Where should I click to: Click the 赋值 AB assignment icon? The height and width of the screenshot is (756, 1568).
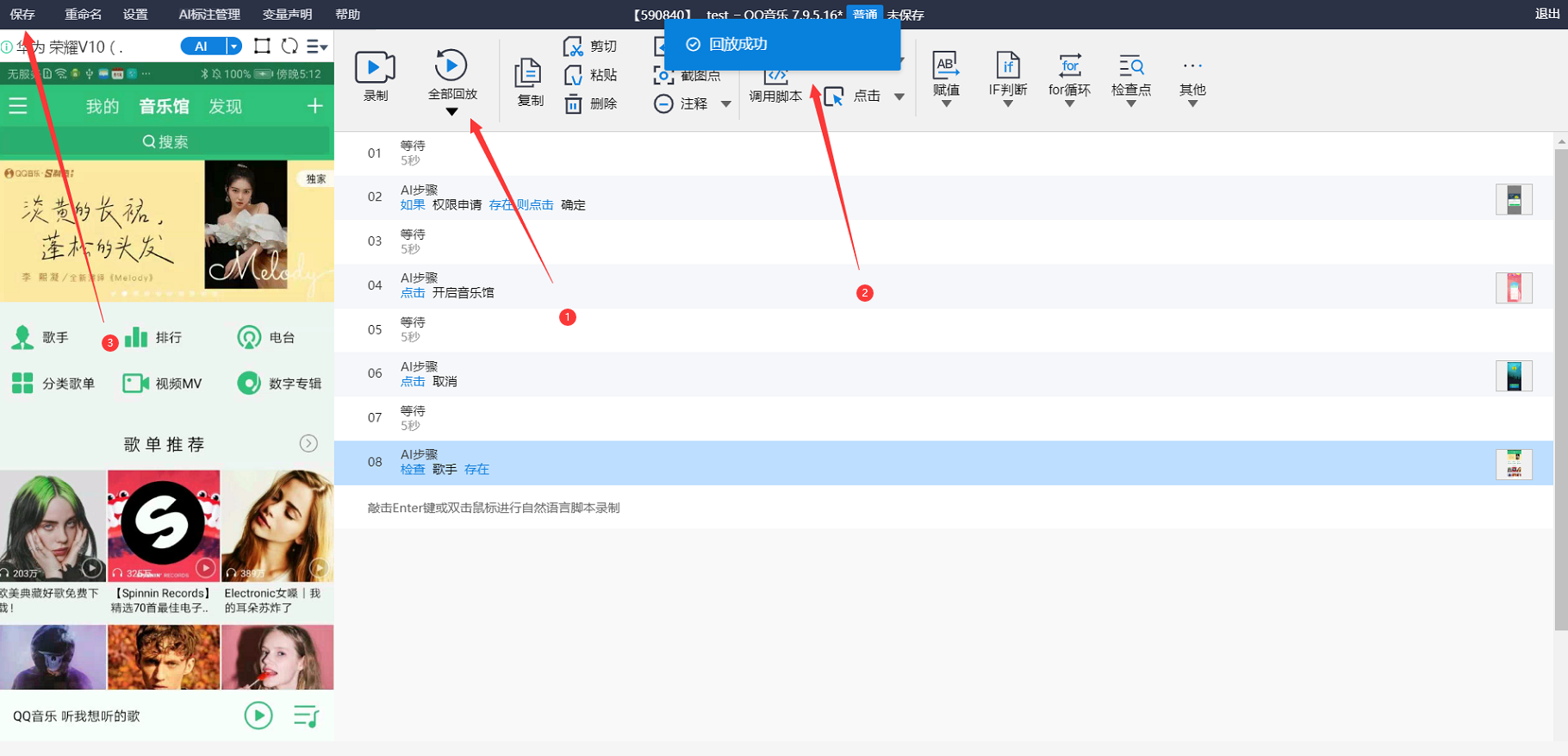point(946,65)
